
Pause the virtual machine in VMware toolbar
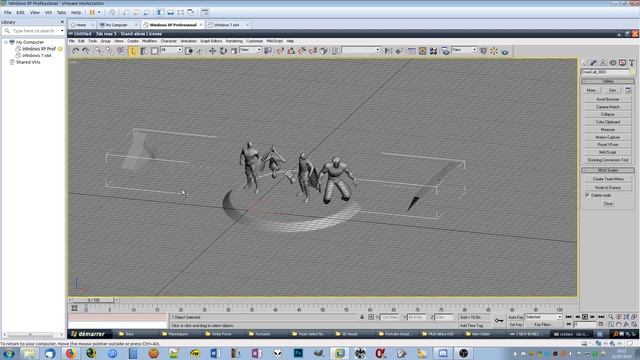92,13
